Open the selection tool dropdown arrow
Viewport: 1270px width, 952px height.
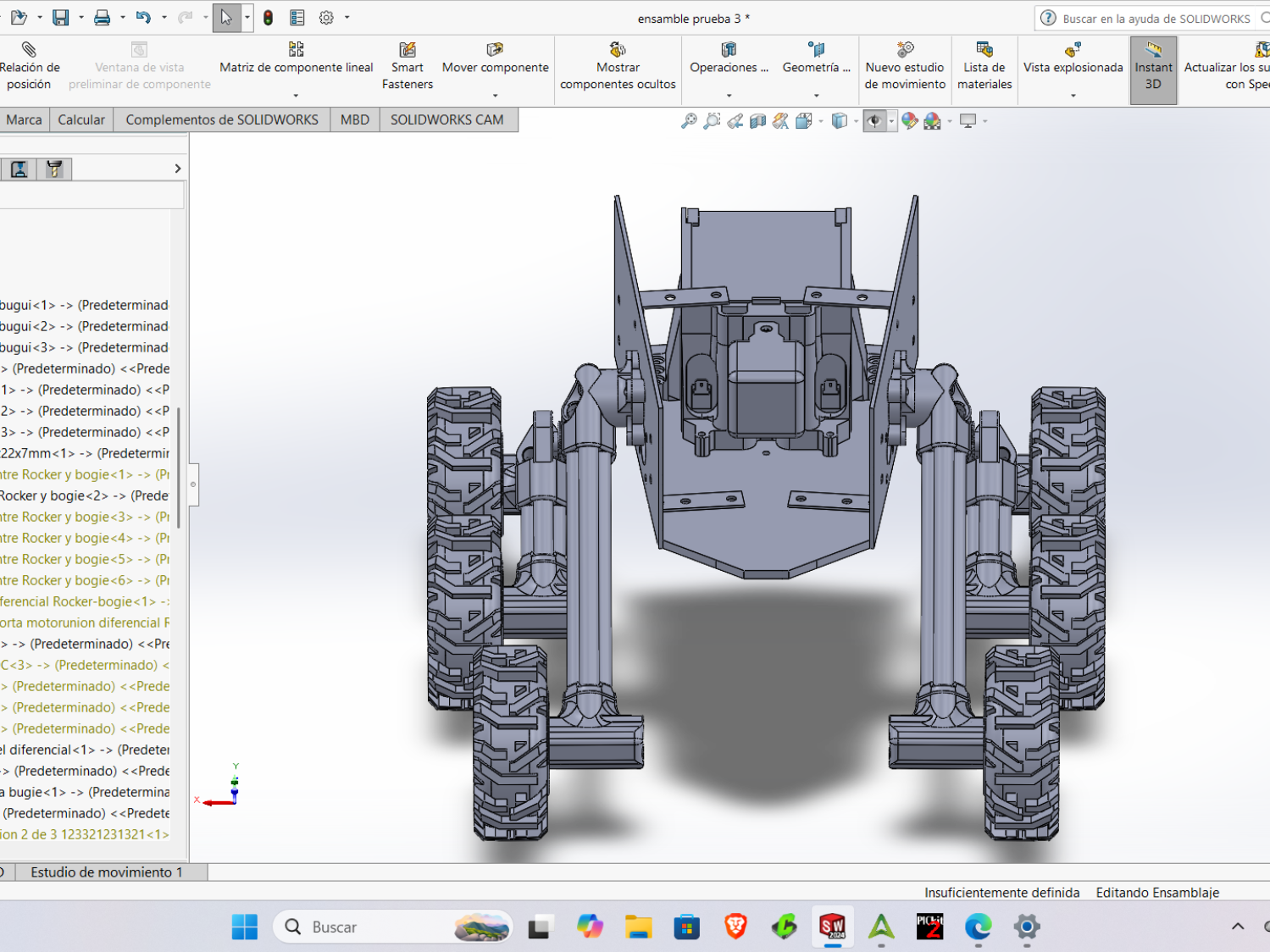[x=247, y=17]
